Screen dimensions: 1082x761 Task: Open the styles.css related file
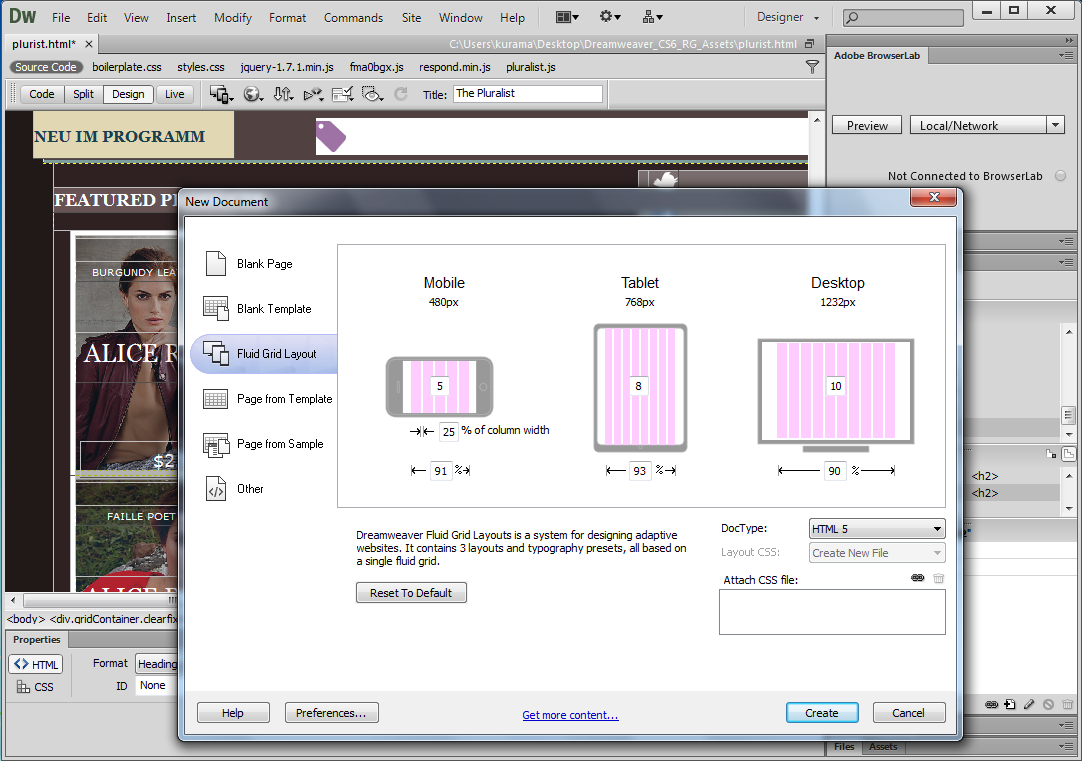(201, 67)
